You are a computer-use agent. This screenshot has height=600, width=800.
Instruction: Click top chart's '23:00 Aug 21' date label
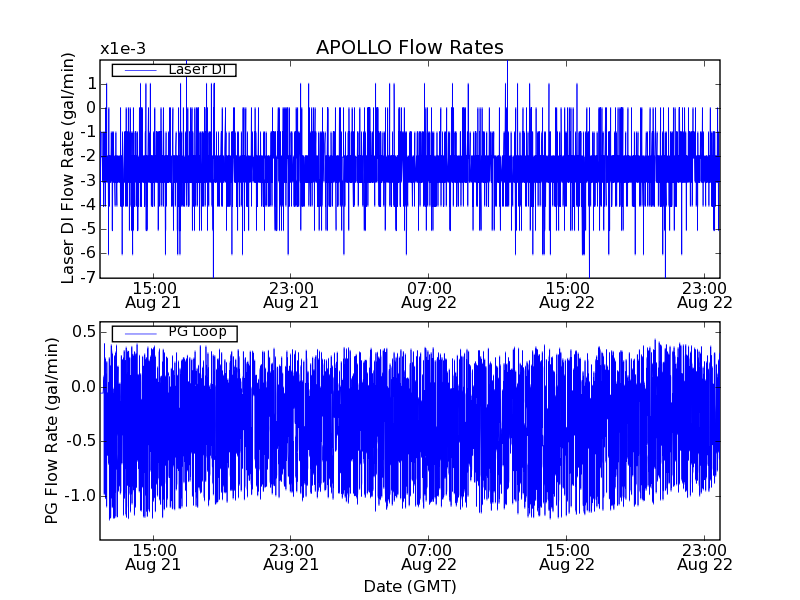tap(291, 295)
